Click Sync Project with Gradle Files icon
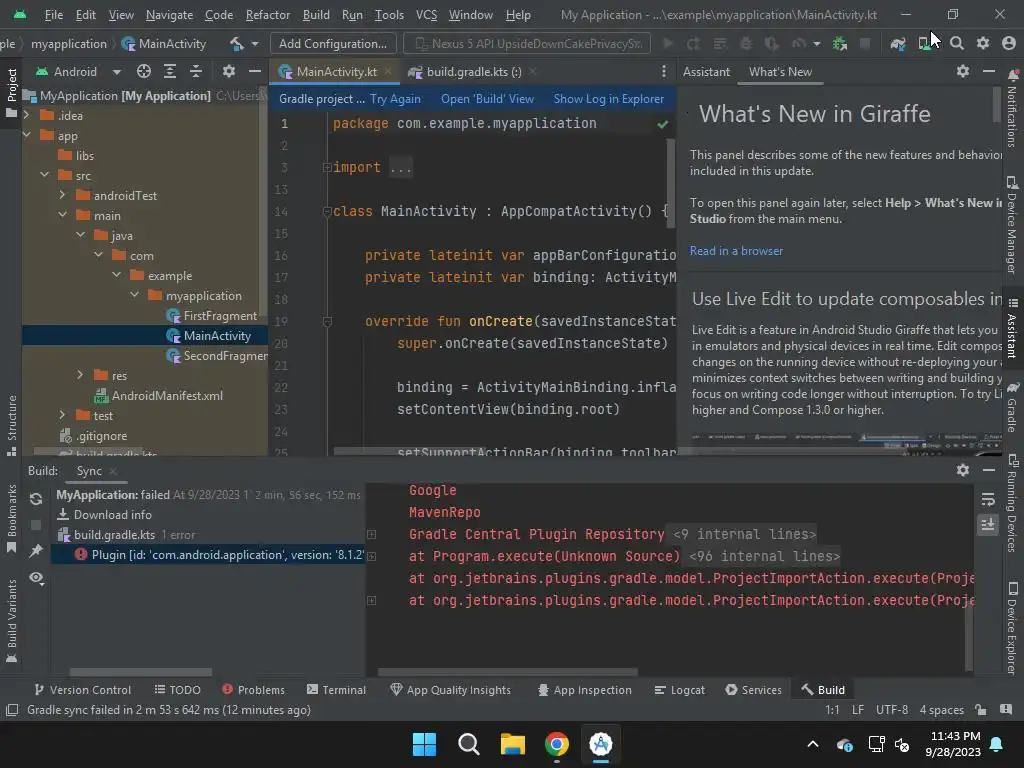Viewport: 1024px width, 768px height. (x=898, y=44)
